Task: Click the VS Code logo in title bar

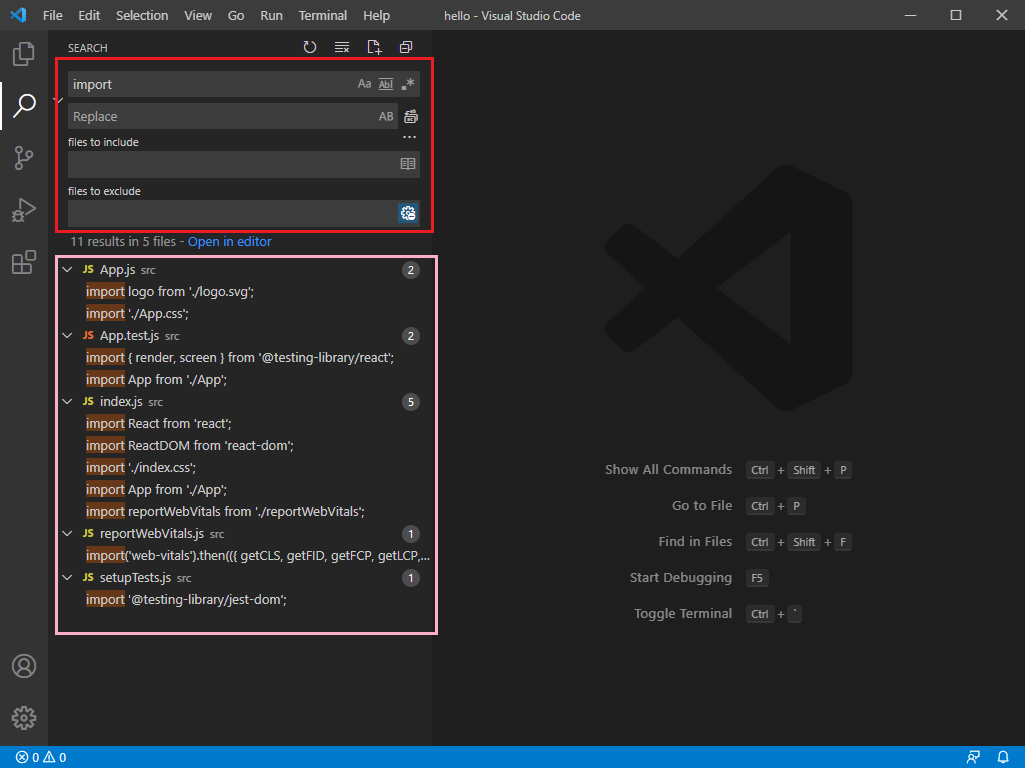Action: 18,15
